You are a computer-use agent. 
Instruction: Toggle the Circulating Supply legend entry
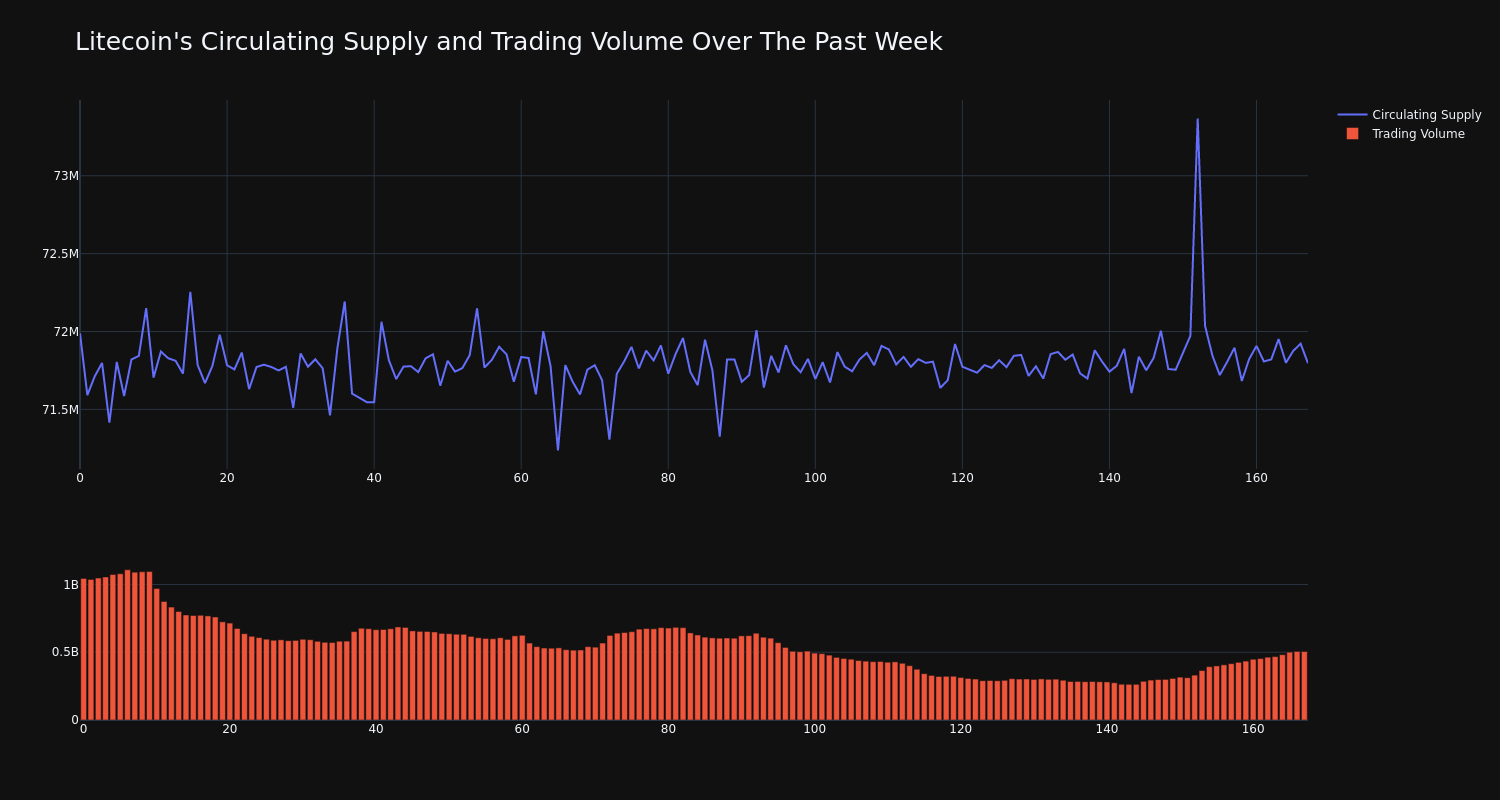[1409, 115]
